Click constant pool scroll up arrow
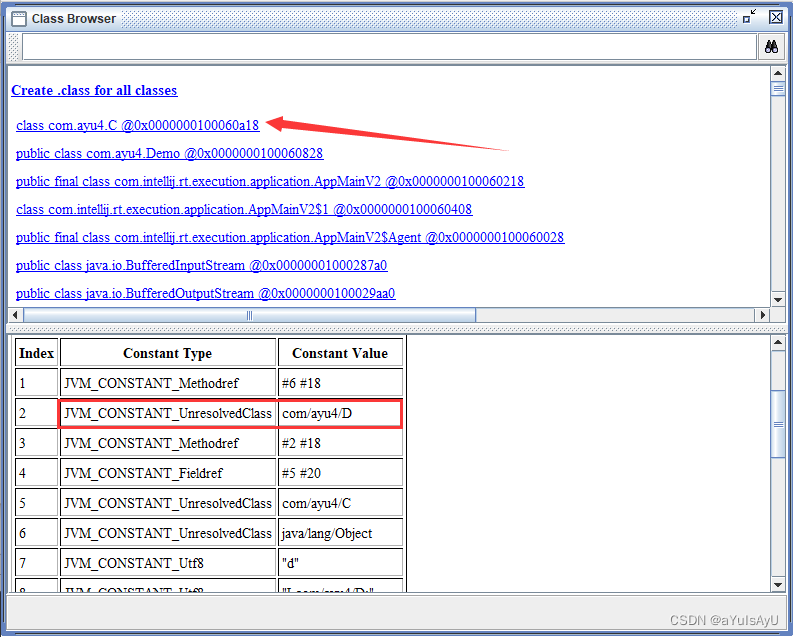This screenshot has height=637, width=793. pos(778,343)
